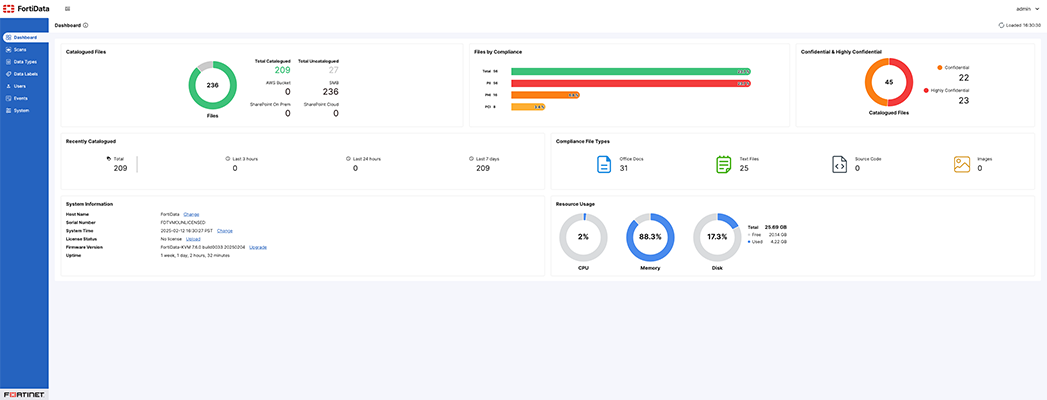Screen dimensions: 1047x400
Task: Click the Memory 88.3% usage gauge
Action: click(x=650, y=237)
